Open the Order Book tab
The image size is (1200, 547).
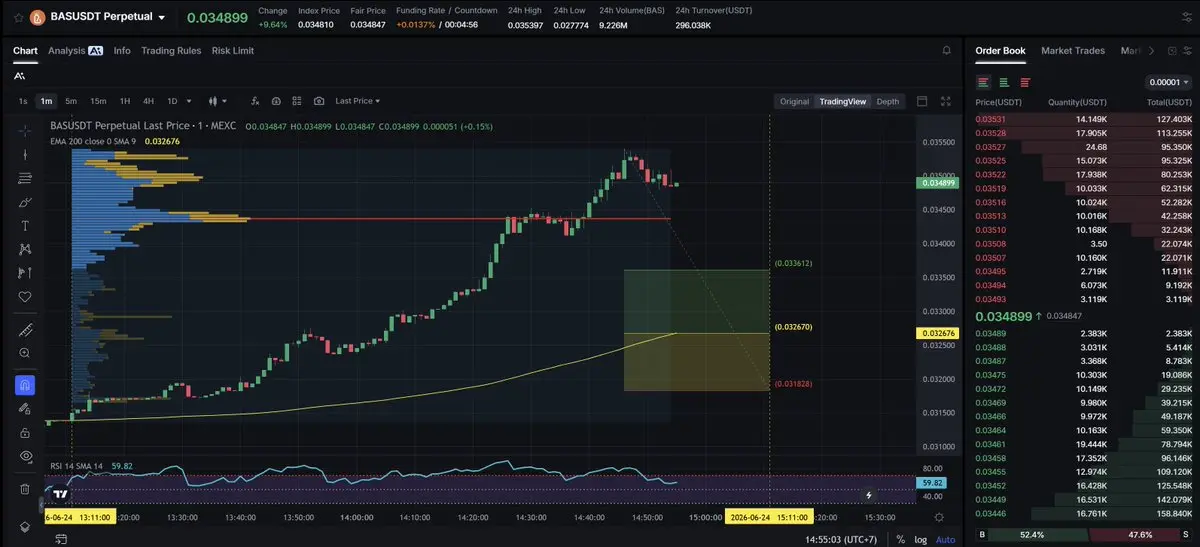1000,50
